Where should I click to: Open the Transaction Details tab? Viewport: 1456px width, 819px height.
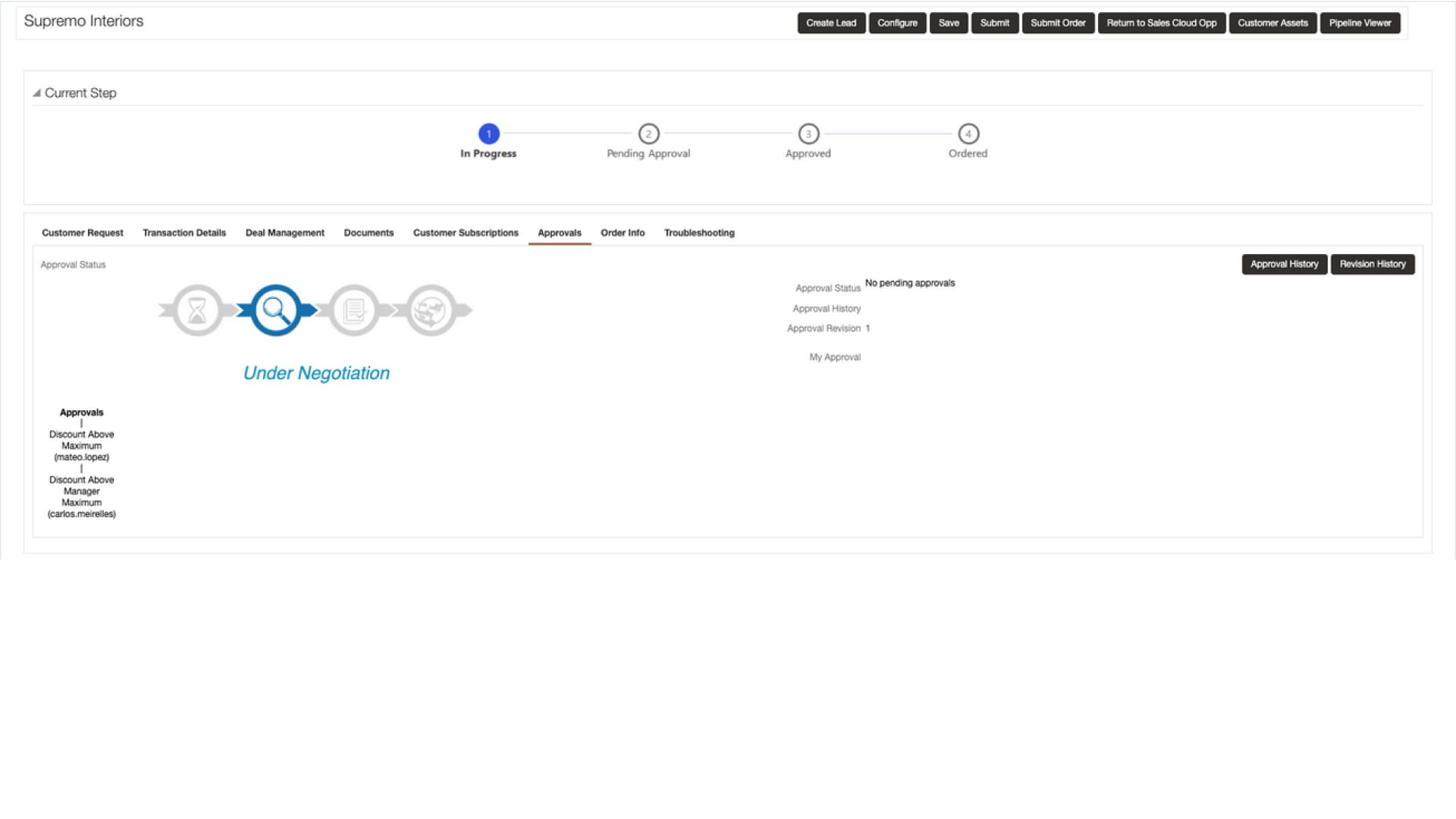pos(184,233)
